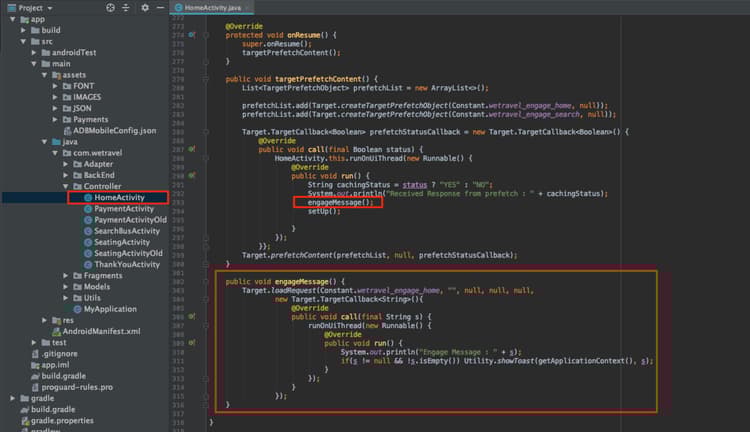Fold targetPrefetchContent method using gutter marker

206,79
